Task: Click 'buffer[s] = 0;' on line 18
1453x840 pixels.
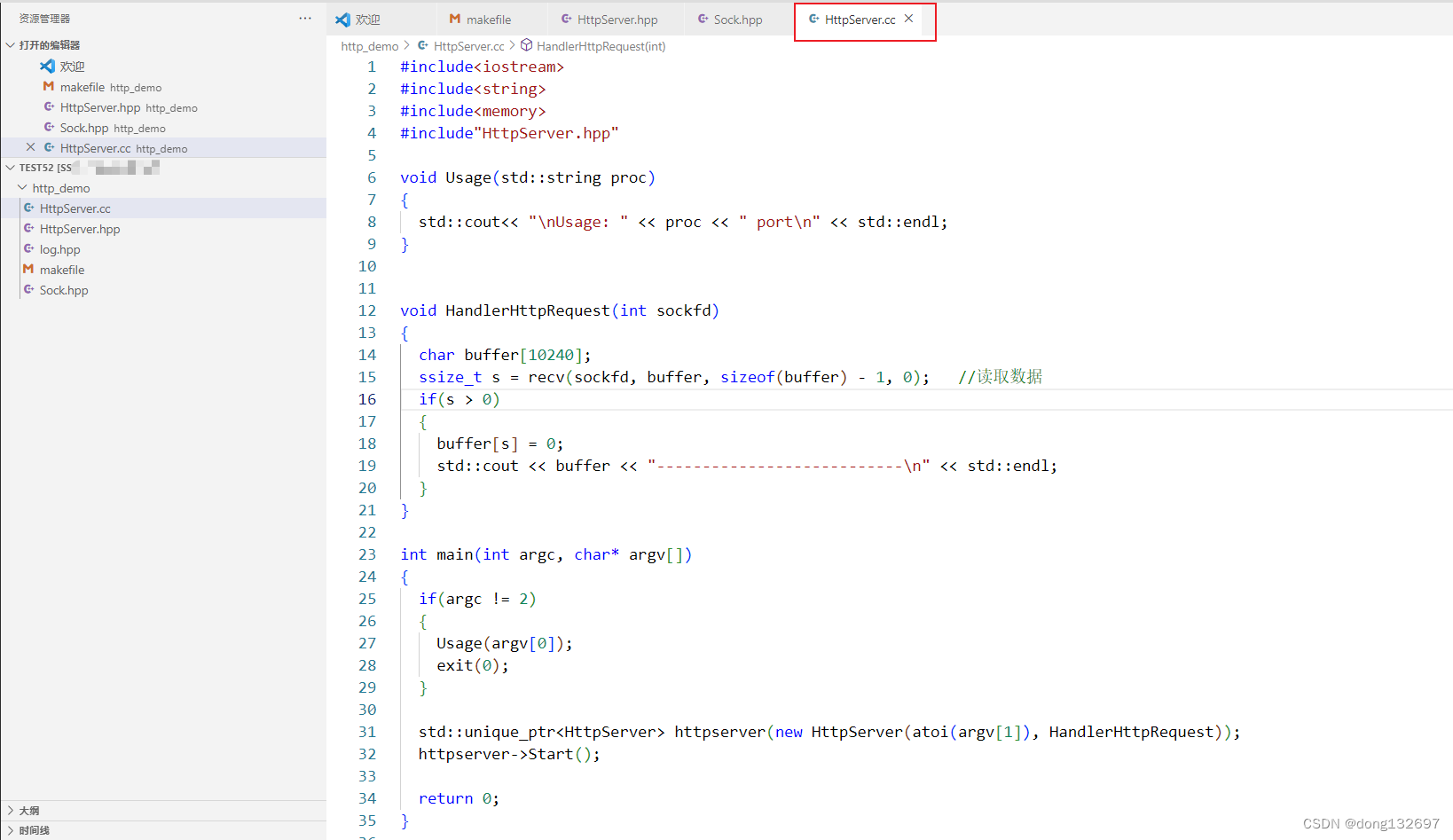Action: point(500,444)
